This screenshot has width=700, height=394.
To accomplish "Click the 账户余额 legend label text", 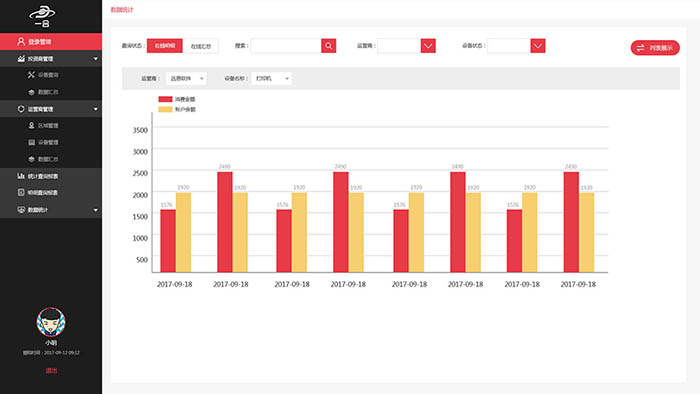I will pos(185,109).
